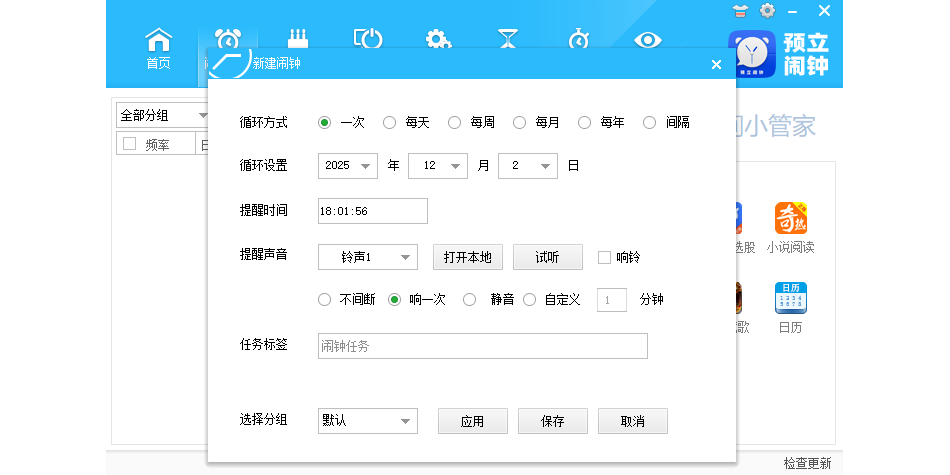Open the stopwatch section
Viewport: 950px width, 475px height.
[x=578, y=40]
